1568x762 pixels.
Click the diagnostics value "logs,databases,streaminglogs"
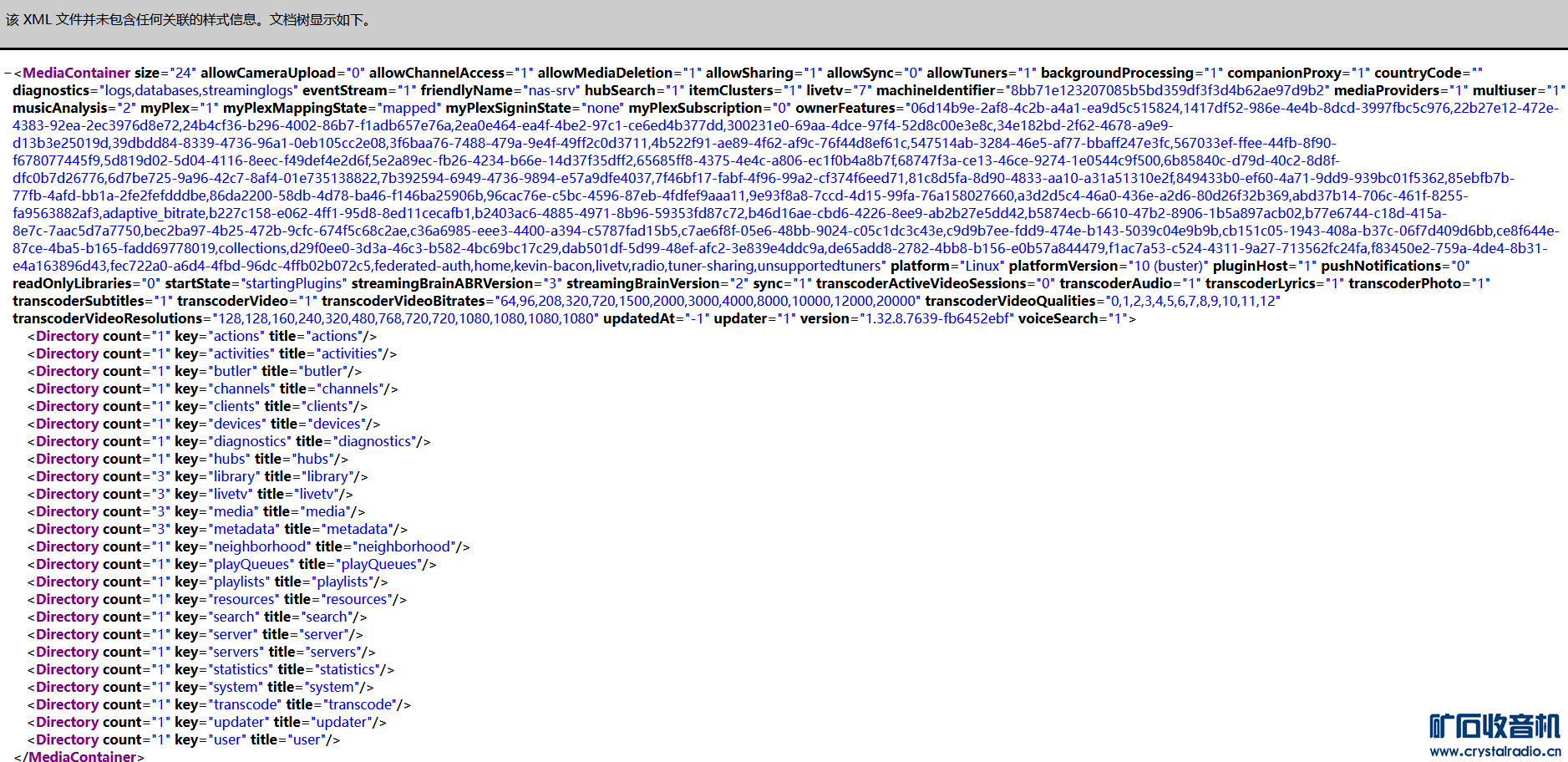(x=197, y=91)
